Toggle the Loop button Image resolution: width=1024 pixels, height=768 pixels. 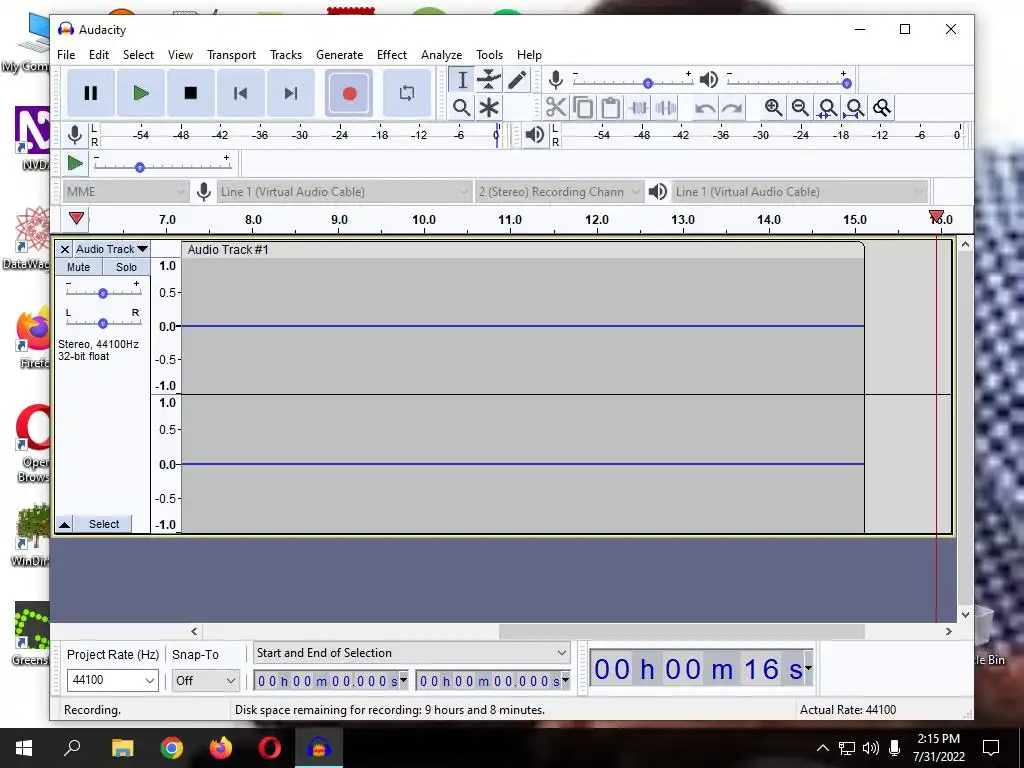[x=406, y=93]
